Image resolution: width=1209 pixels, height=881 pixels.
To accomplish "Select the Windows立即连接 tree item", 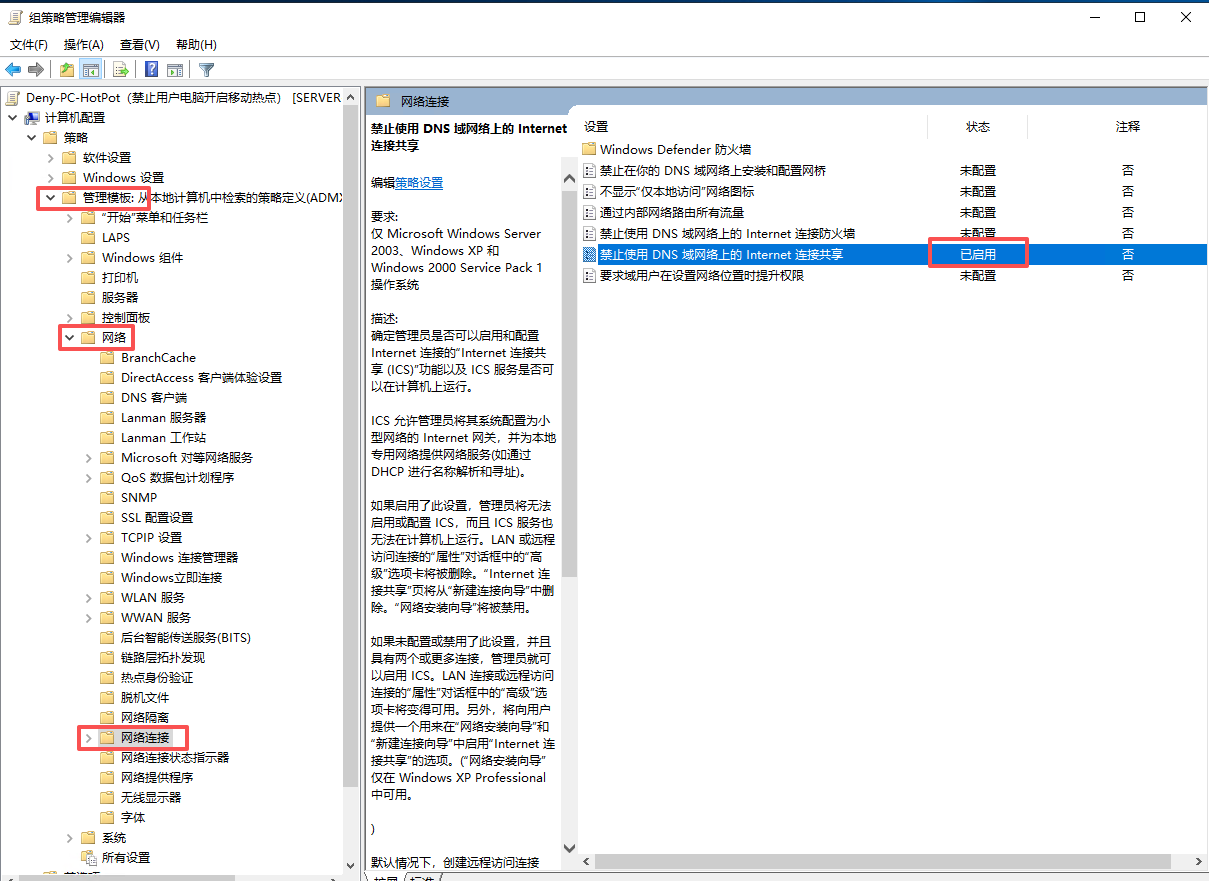I will (x=172, y=577).
